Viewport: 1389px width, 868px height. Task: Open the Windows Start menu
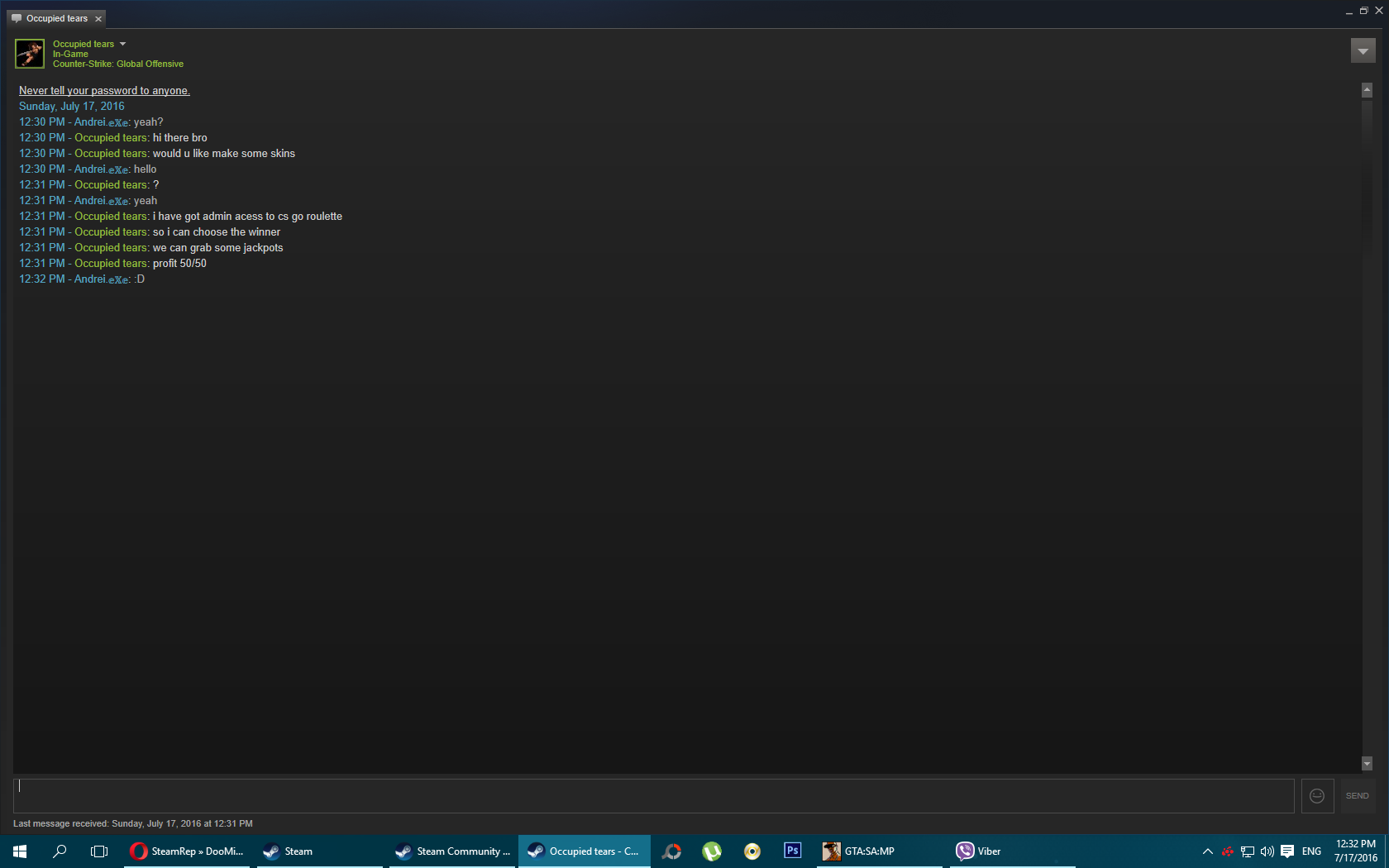pyautogui.click(x=20, y=851)
